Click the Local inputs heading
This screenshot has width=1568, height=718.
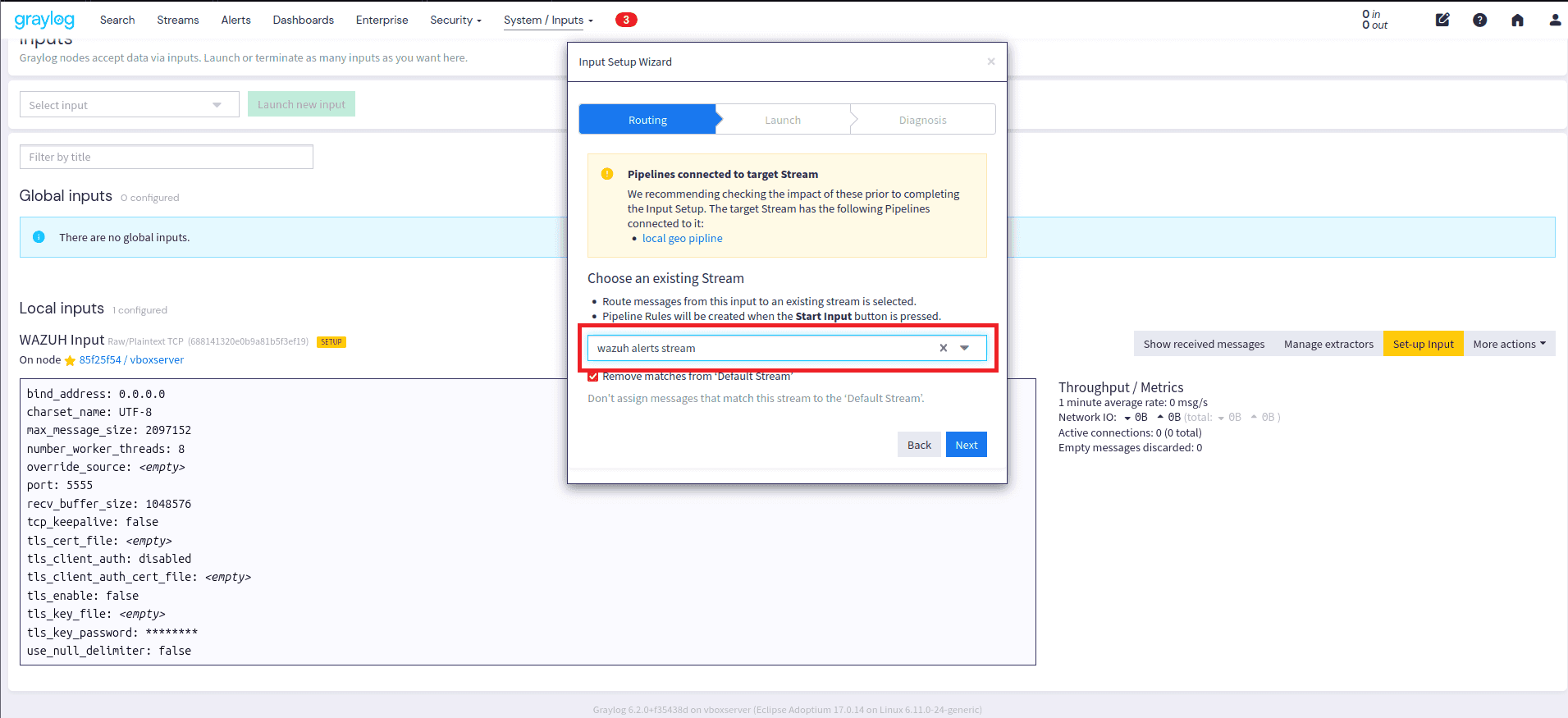[x=62, y=309]
